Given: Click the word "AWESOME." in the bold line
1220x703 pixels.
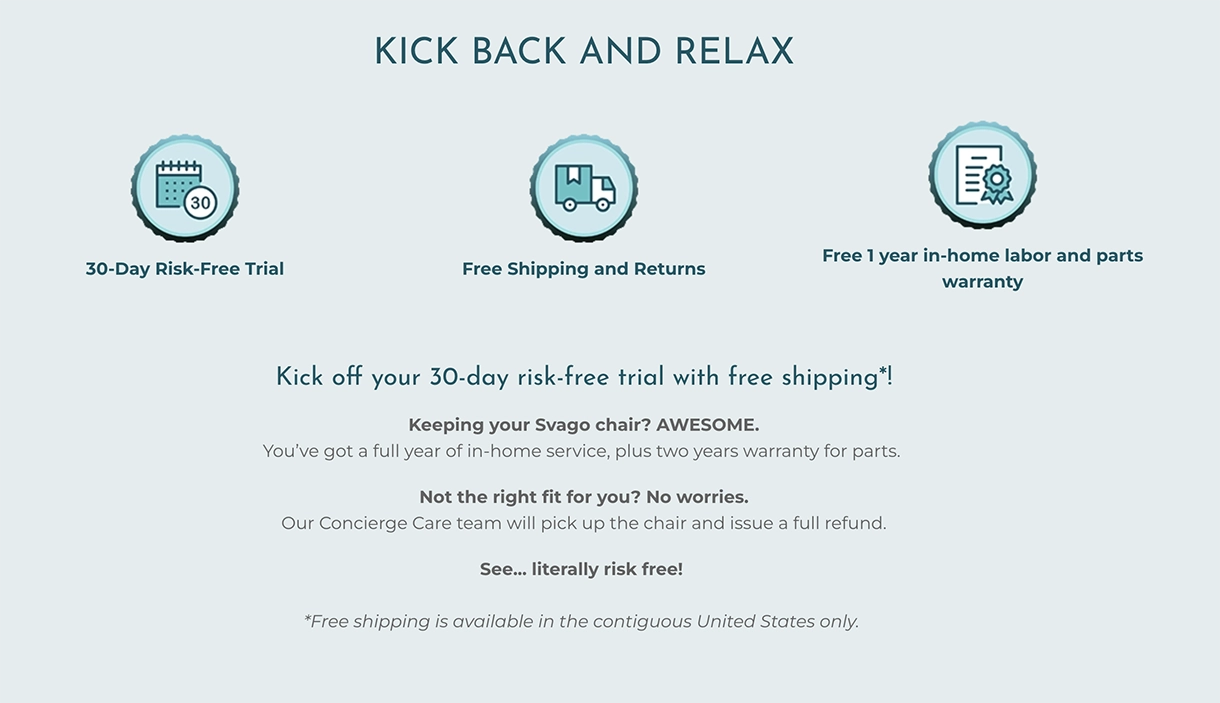Looking at the screenshot, I should [x=708, y=425].
